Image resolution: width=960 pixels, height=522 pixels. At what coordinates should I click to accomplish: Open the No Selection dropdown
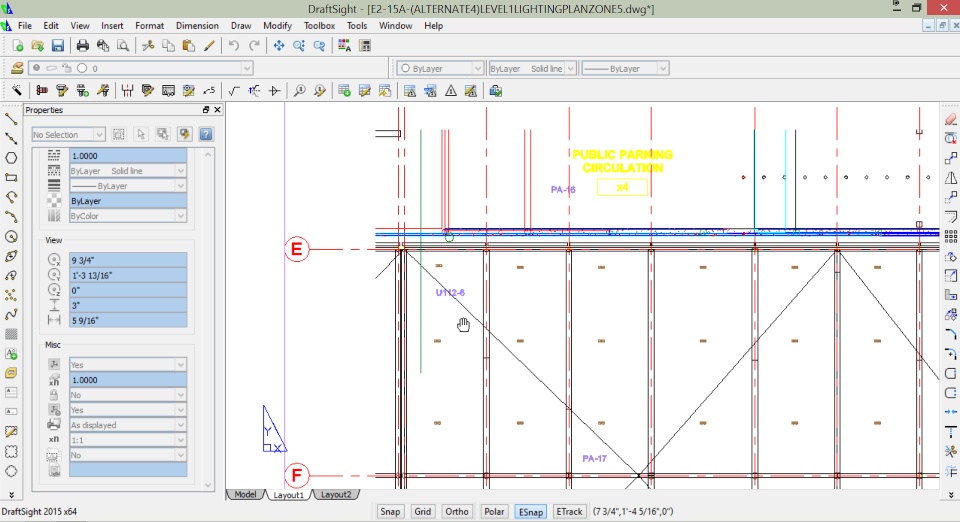pyautogui.click(x=68, y=134)
